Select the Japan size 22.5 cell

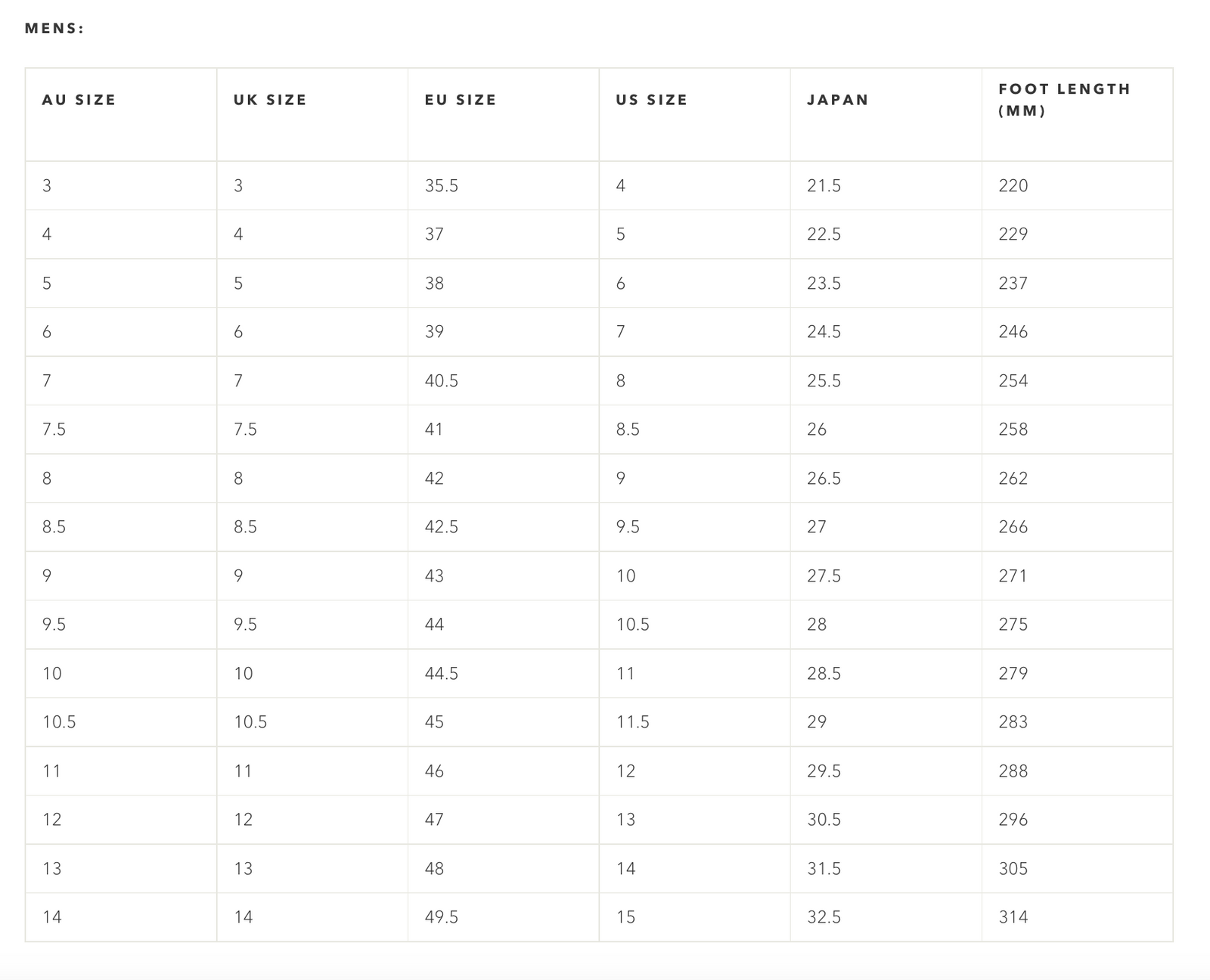click(x=824, y=234)
